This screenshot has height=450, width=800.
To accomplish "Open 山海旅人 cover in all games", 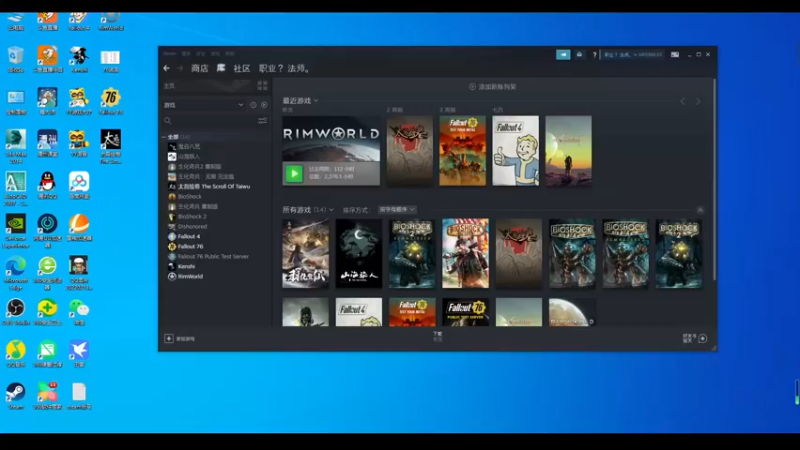I will pos(359,254).
